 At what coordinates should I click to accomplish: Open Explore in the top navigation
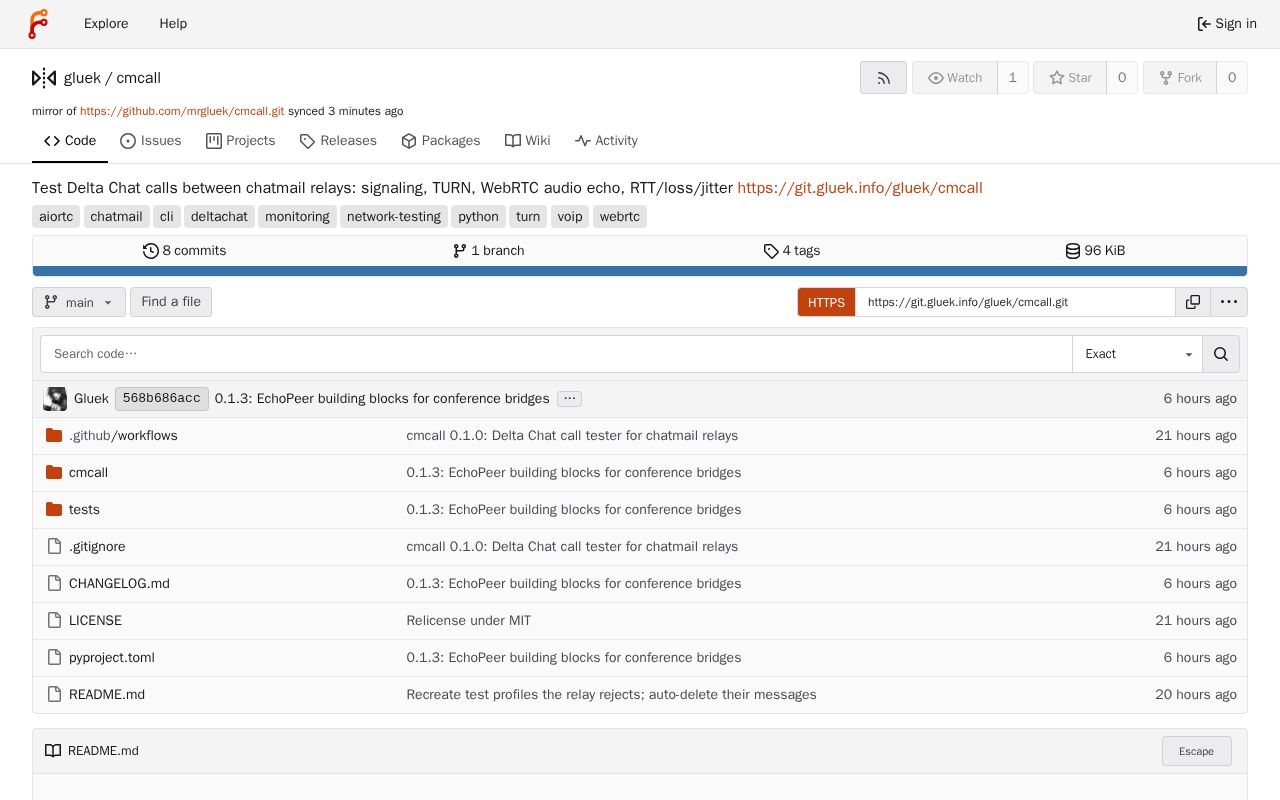(106, 24)
